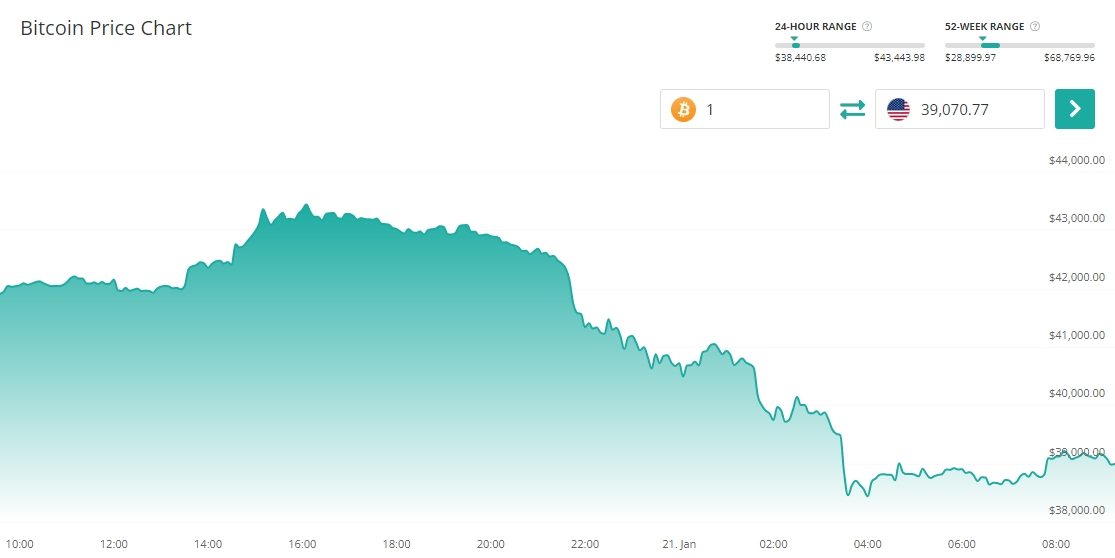Click the 24-hour low value $38,440.68

[x=800, y=58]
